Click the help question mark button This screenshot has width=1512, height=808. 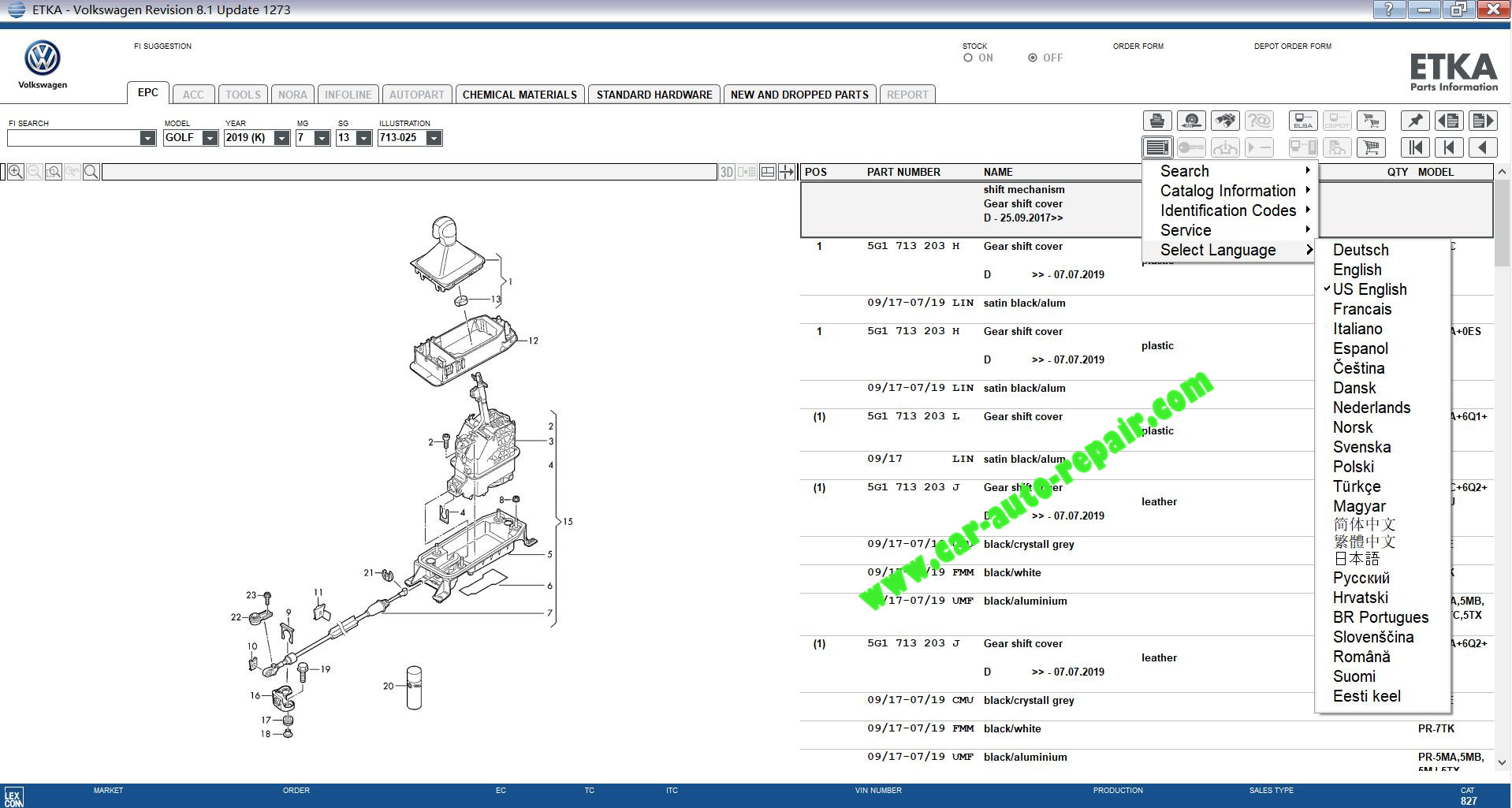click(x=1389, y=9)
